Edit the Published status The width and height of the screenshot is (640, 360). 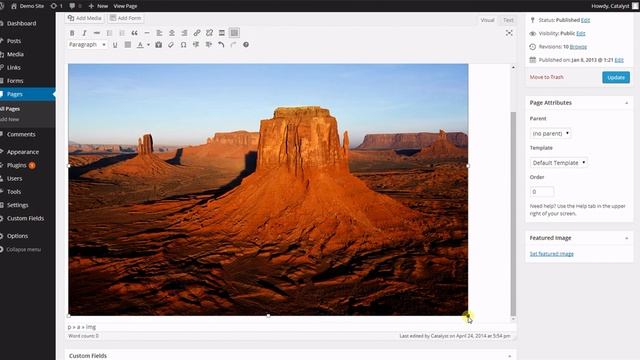pos(585,20)
